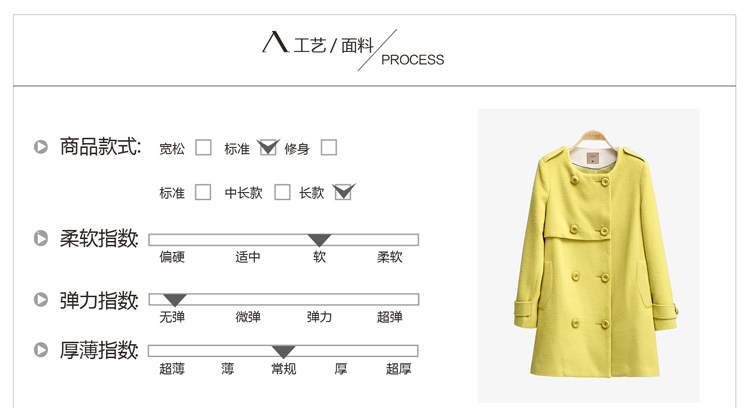Select the 柔软 label on softness scale
The width and height of the screenshot is (750, 408).
(390, 257)
